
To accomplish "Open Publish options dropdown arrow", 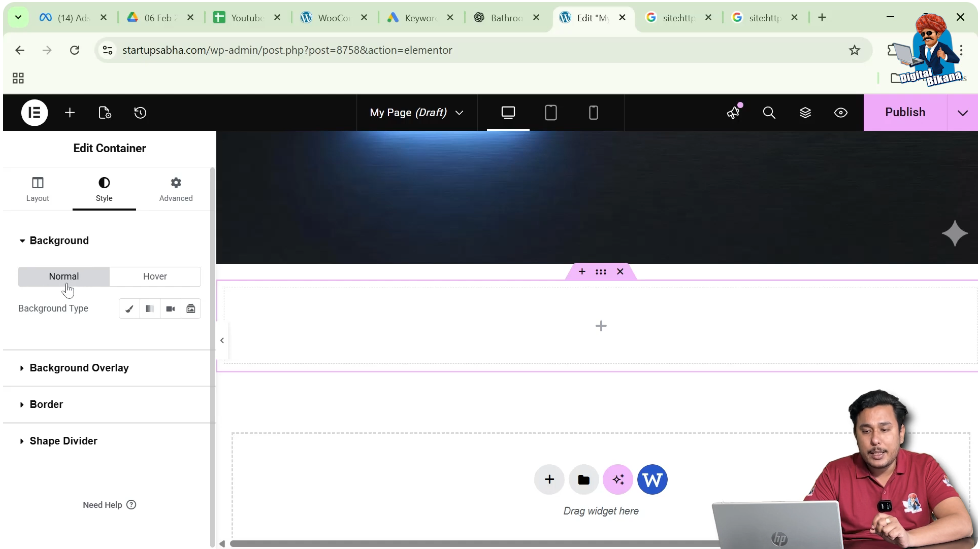I will pos(962,113).
